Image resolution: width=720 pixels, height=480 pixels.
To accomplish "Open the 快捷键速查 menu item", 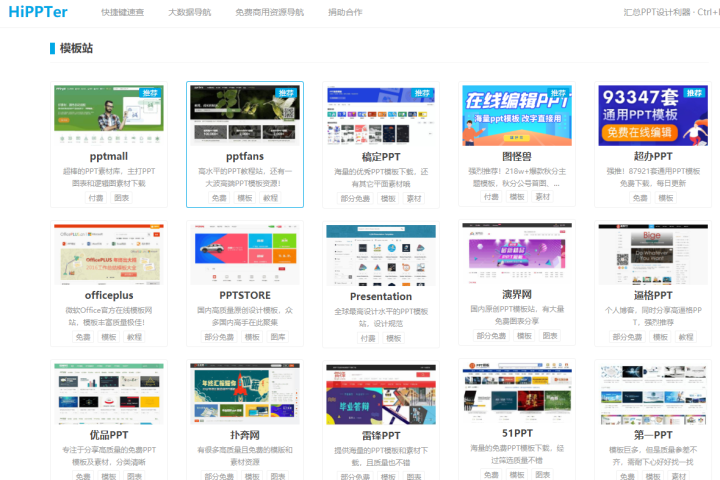I will pos(123,12).
